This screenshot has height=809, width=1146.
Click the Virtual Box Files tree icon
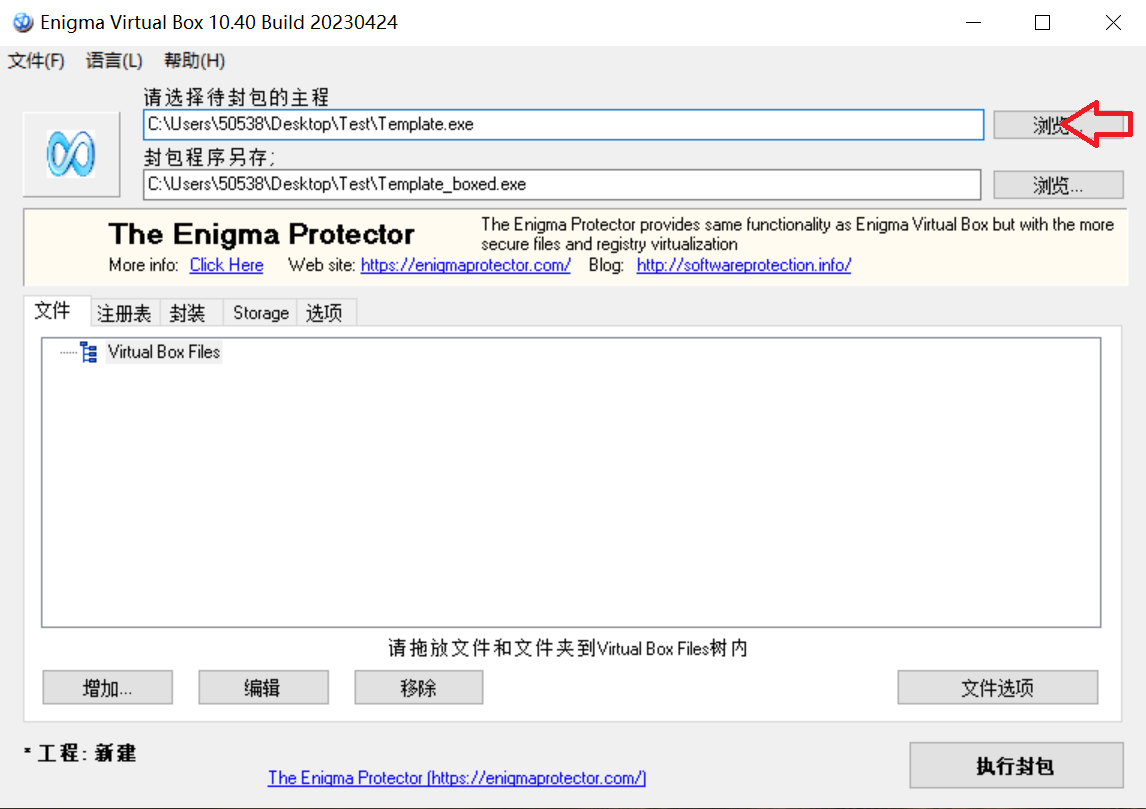(x=89, y=352)
